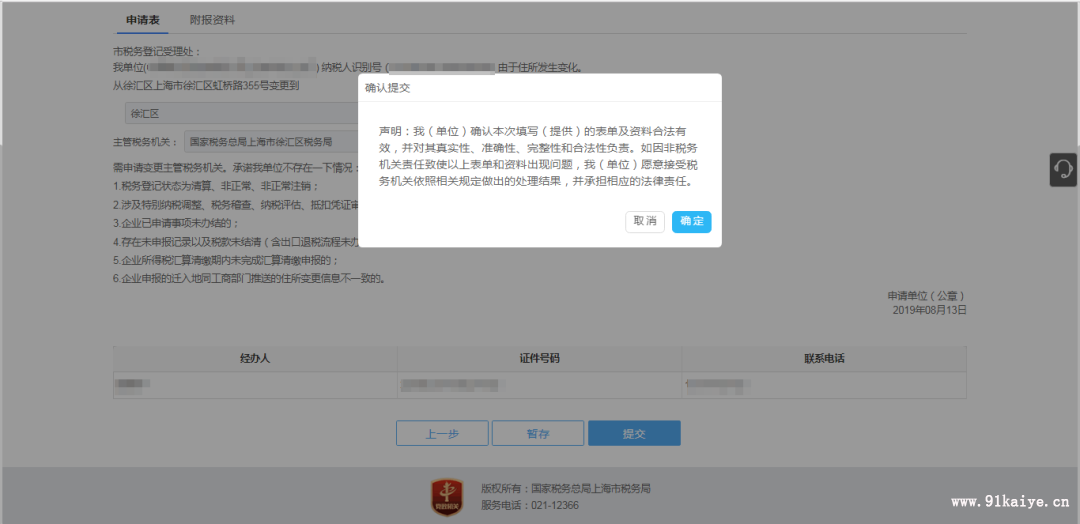
Task: Click the blurred cell under 经办人
Action: [x=132, y=384]
